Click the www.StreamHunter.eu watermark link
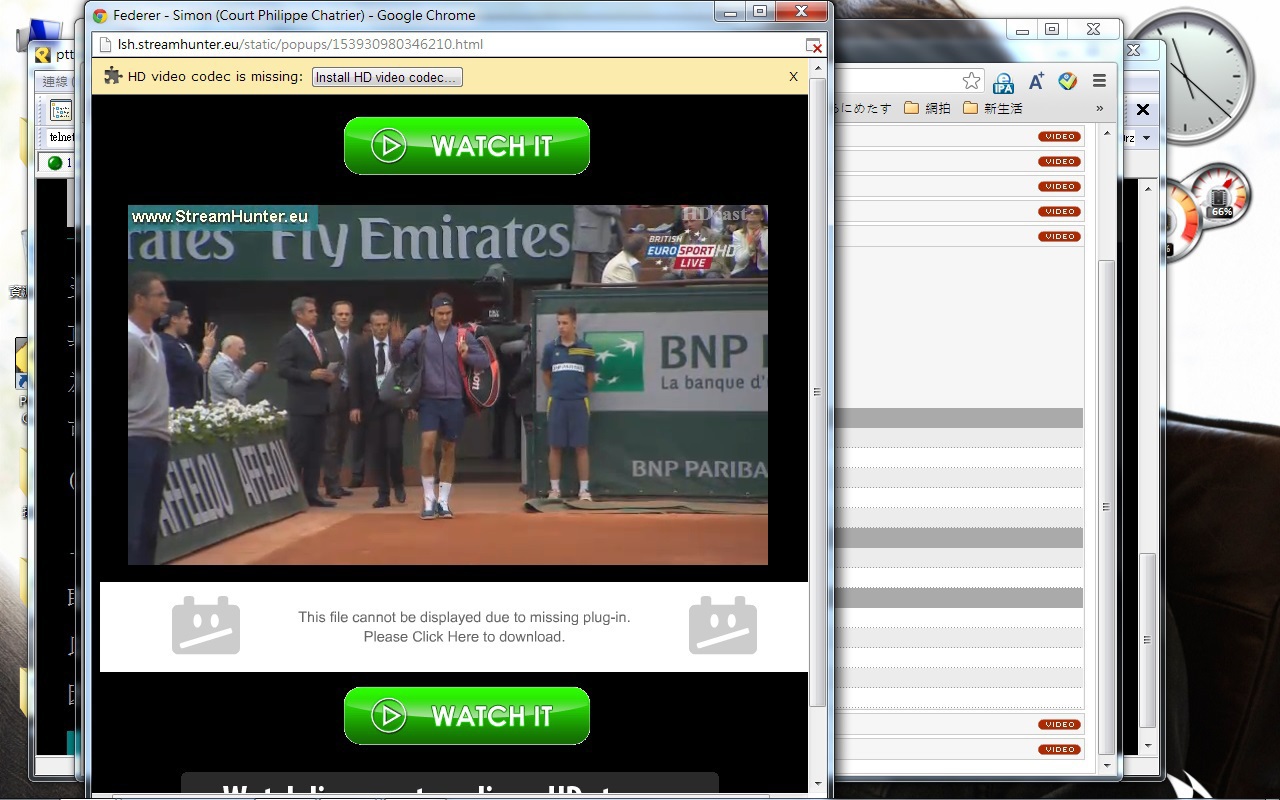 [x=220, y=216]
